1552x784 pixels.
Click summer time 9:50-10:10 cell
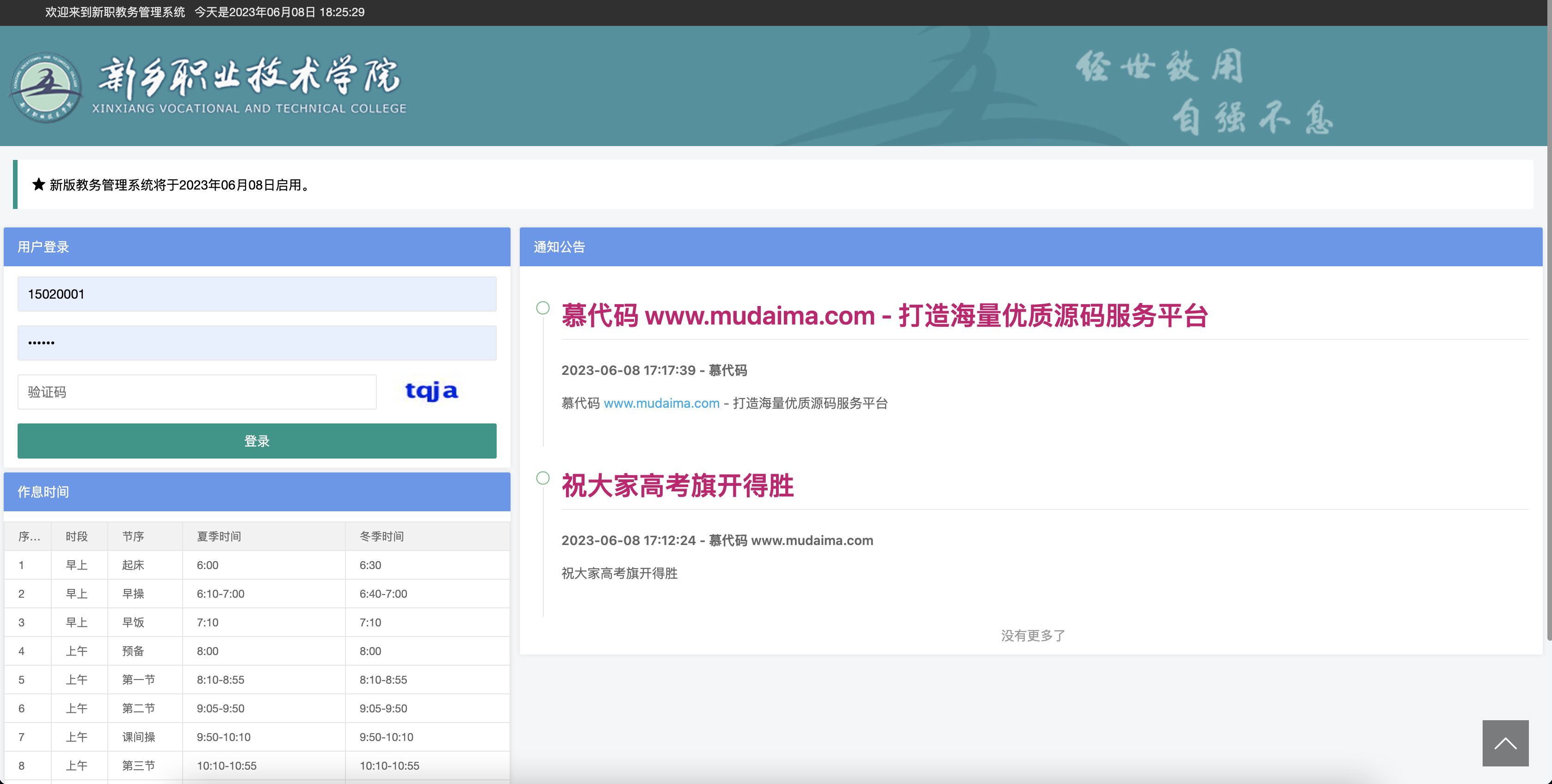coord(263,737)
